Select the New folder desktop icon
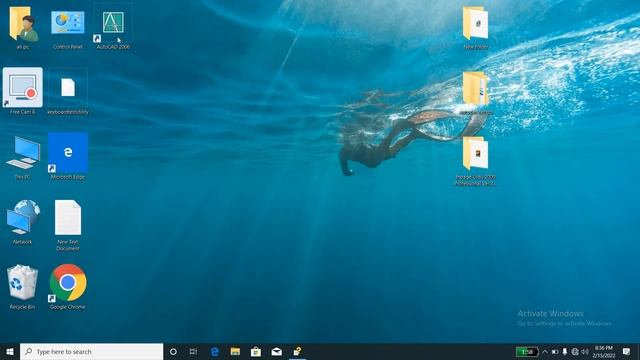This screenshot has width=640, height=360. click(476, 28)
